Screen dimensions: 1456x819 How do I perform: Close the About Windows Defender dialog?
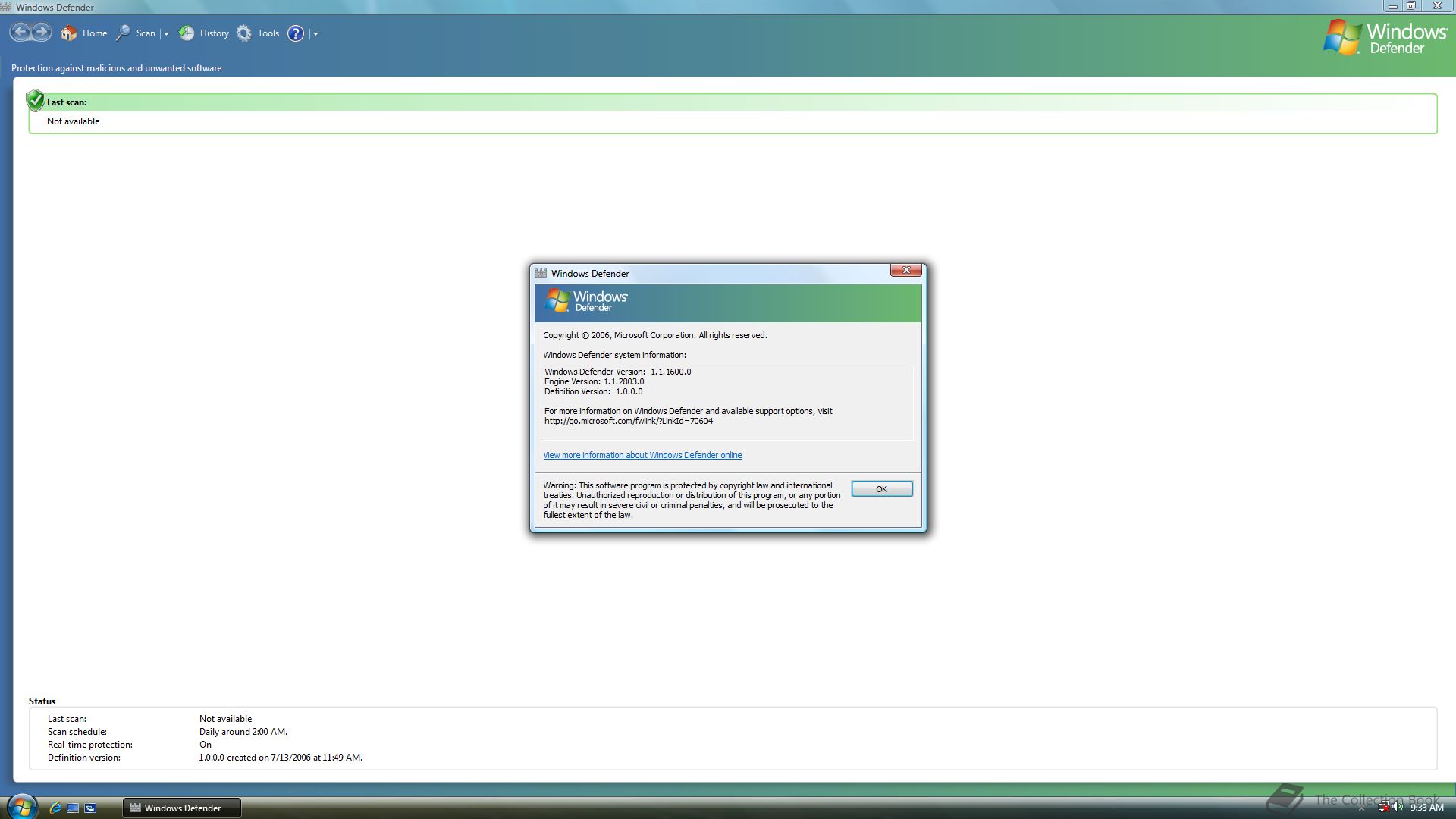tap(905, 271)
